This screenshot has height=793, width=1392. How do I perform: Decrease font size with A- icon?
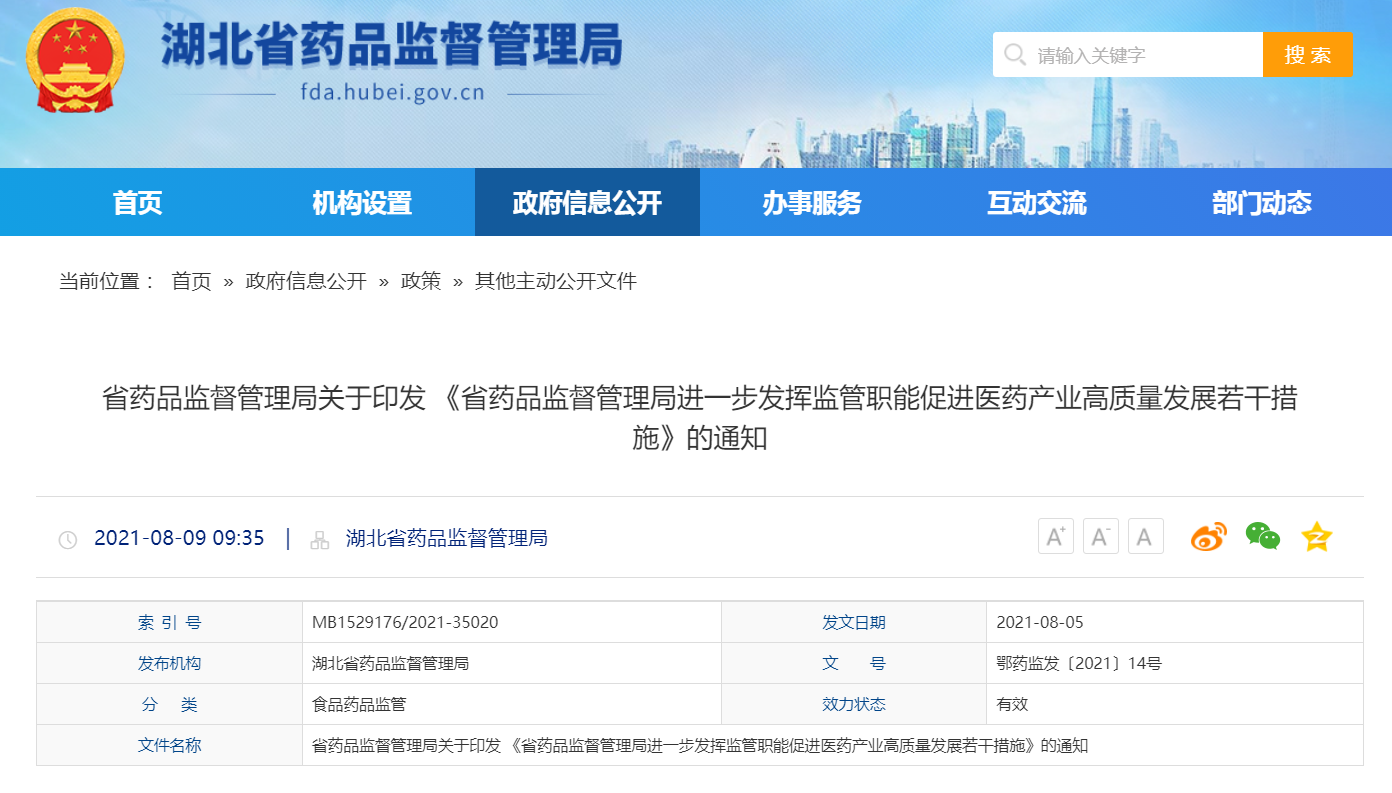[x=1100, y=537]
